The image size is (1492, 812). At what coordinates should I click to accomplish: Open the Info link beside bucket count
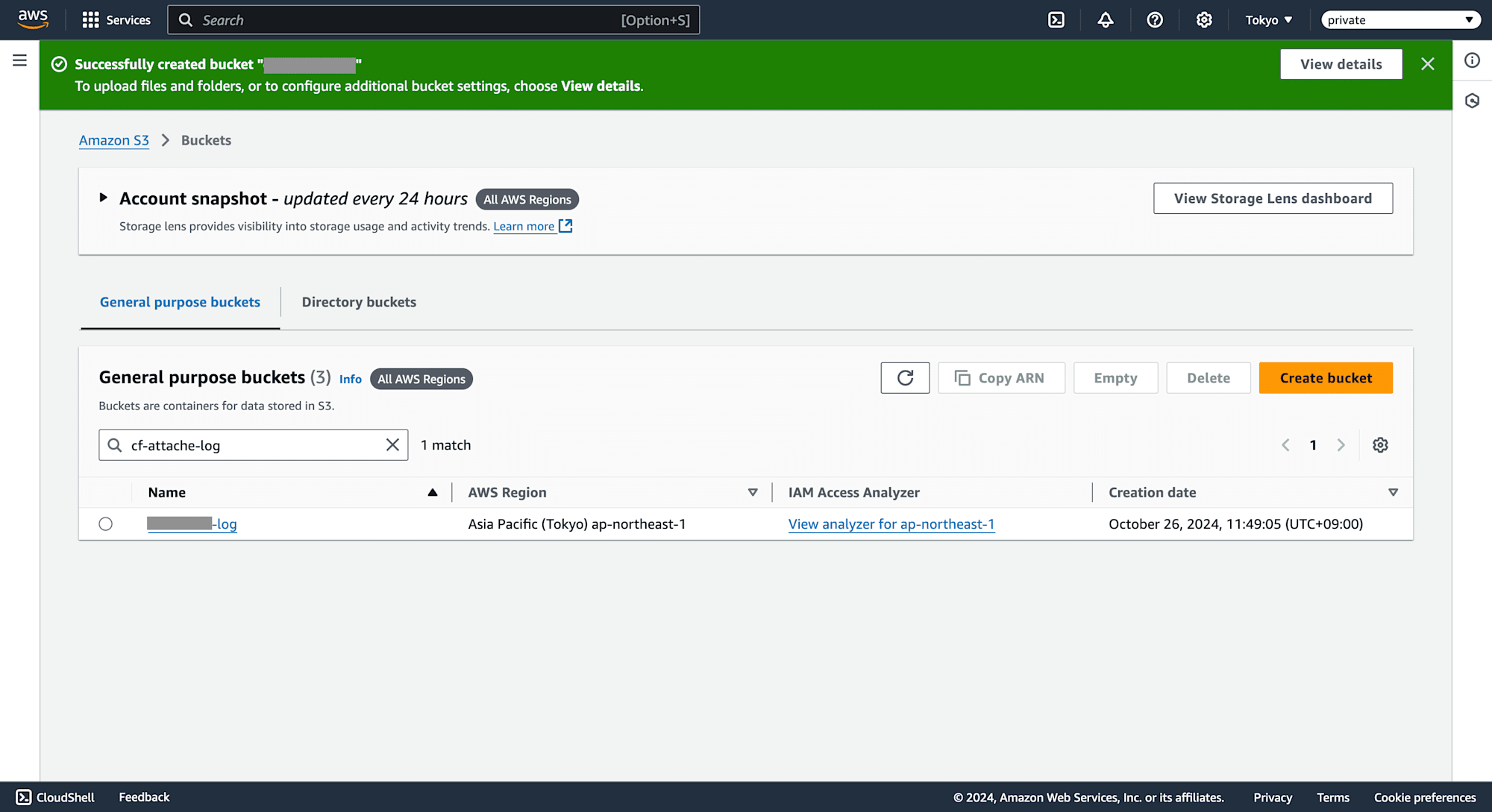coord(351,379)
